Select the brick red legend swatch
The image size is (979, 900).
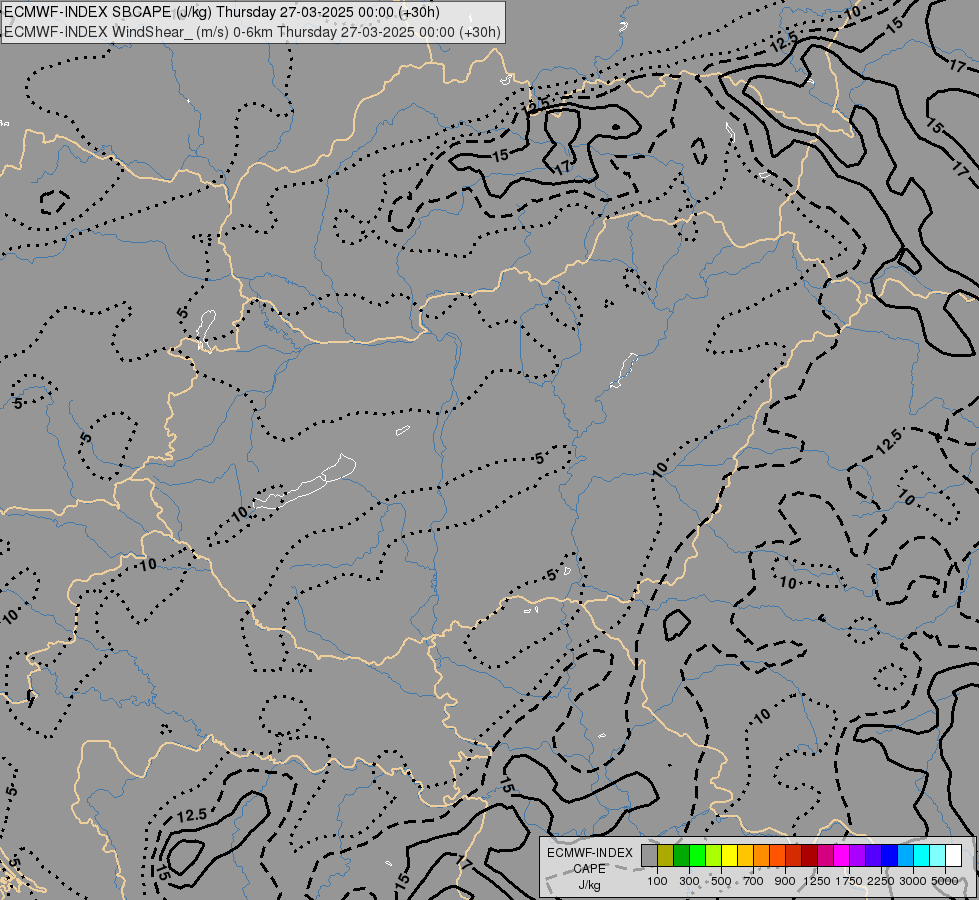coord(793,856)
